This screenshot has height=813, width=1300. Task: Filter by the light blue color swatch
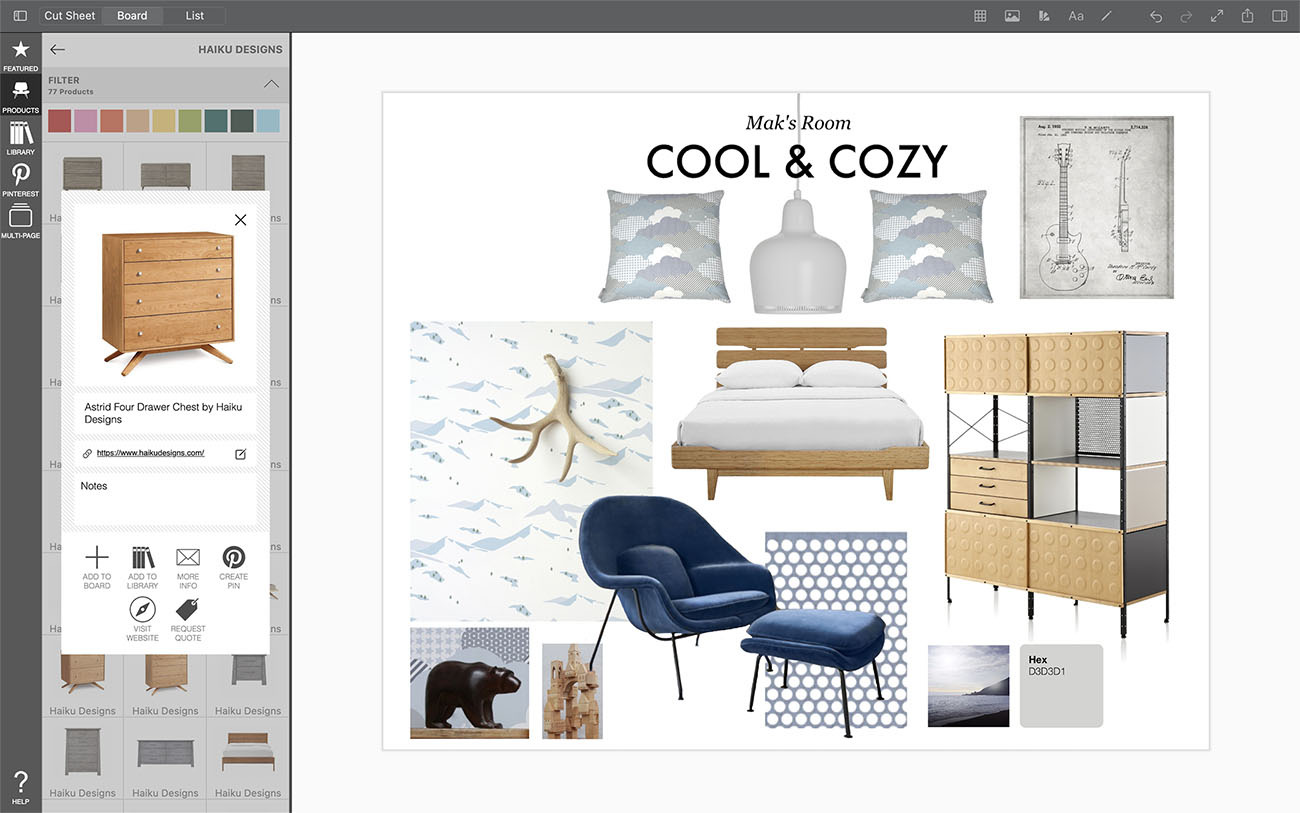[268, 121]
